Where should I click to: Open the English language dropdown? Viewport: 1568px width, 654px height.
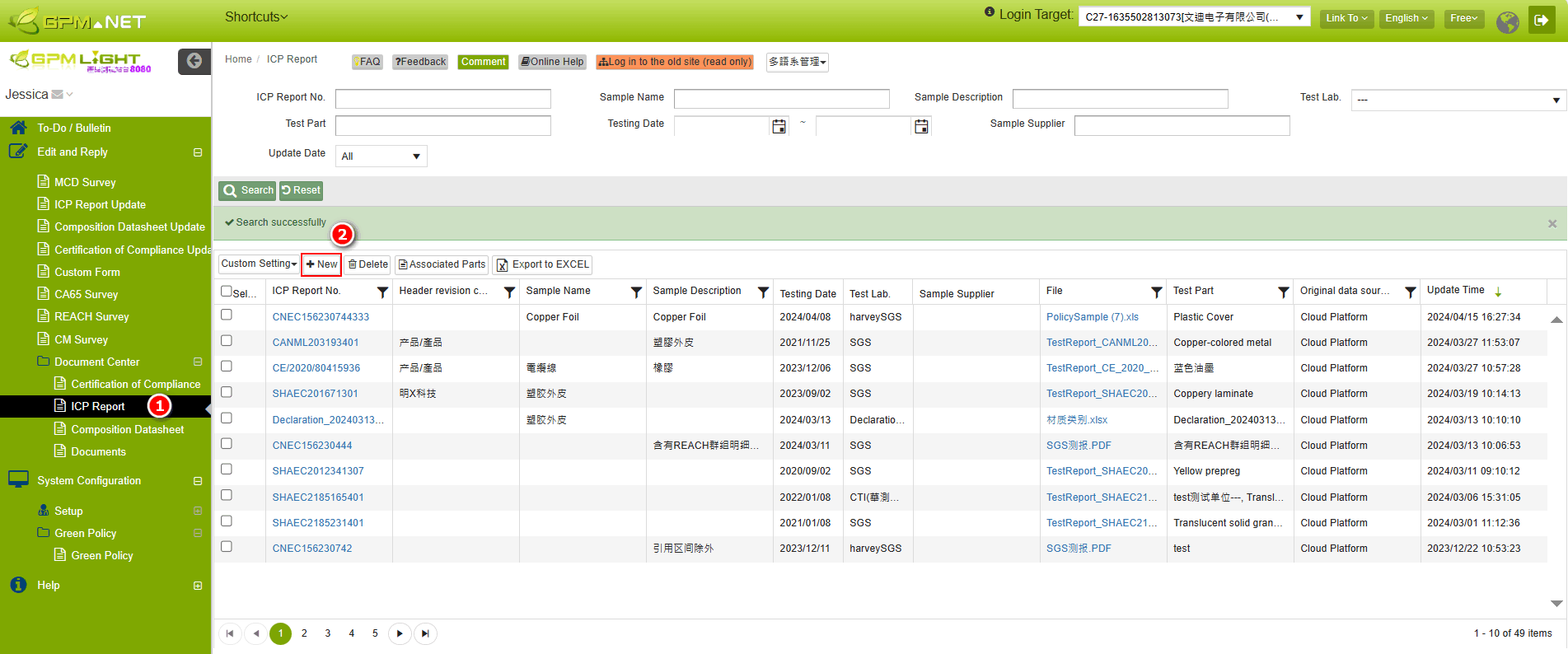pos(1407,18)
